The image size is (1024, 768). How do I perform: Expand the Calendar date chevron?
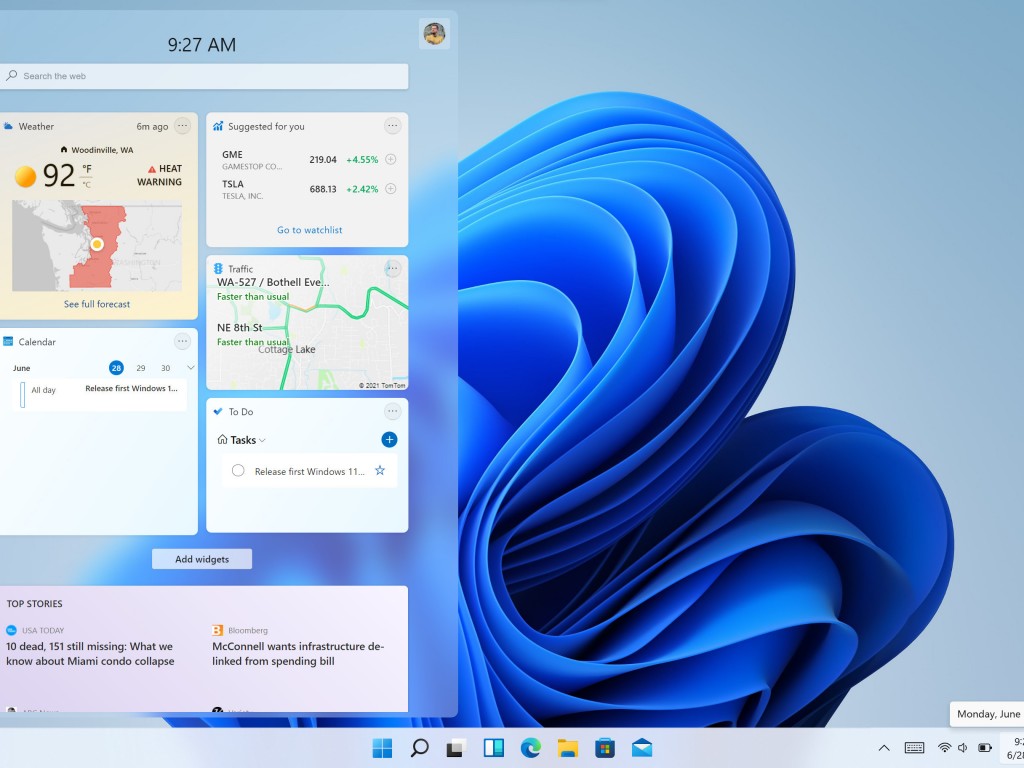coord(191,368)
